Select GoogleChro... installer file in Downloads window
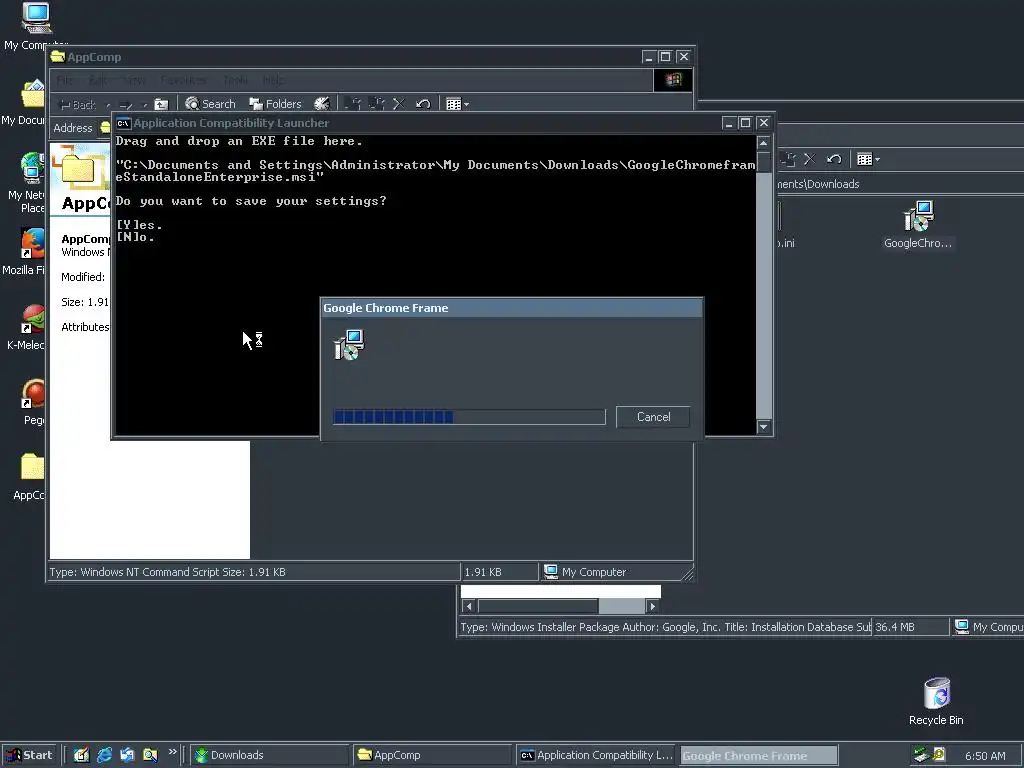Viewport: 1024px width, 768px height. pos(918,225)
